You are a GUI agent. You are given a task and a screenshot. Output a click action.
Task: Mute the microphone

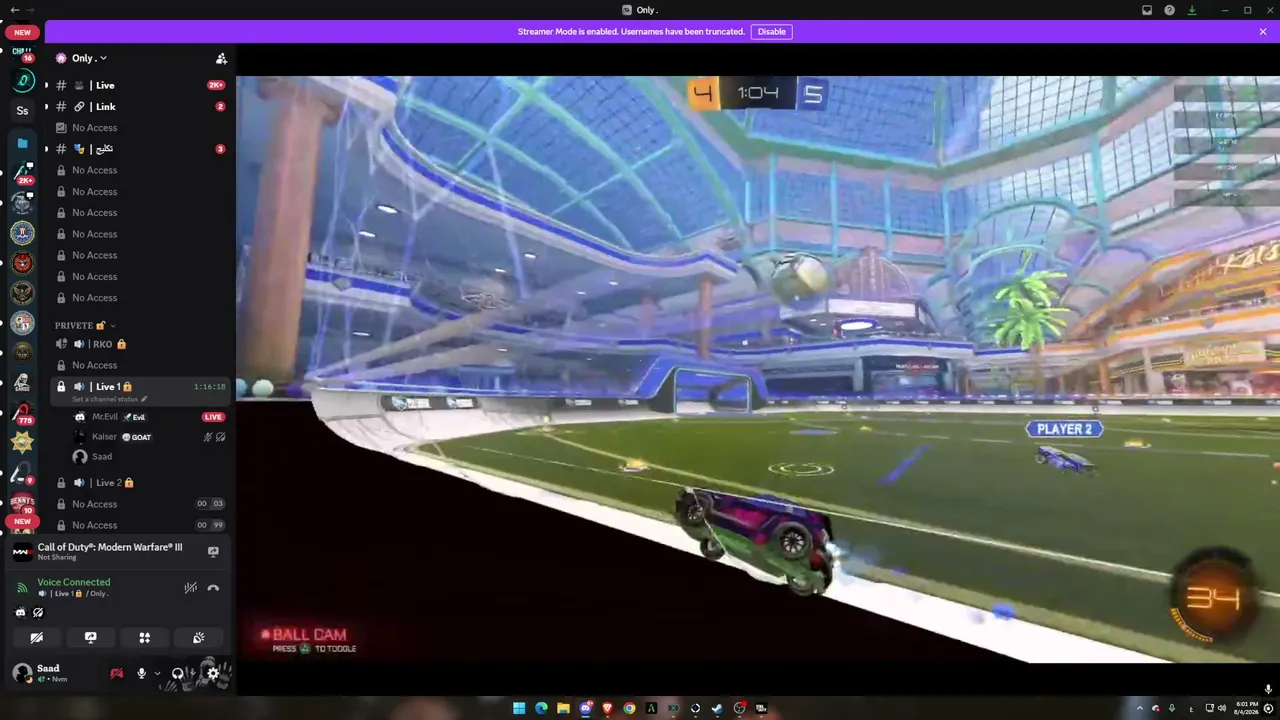click(141, 674)
